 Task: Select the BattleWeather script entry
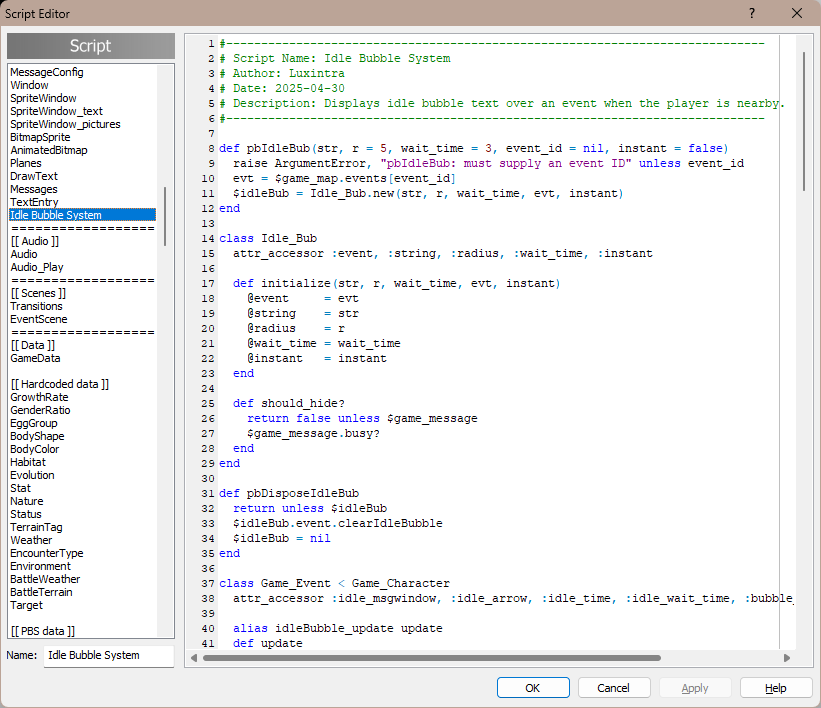point(44,579)
